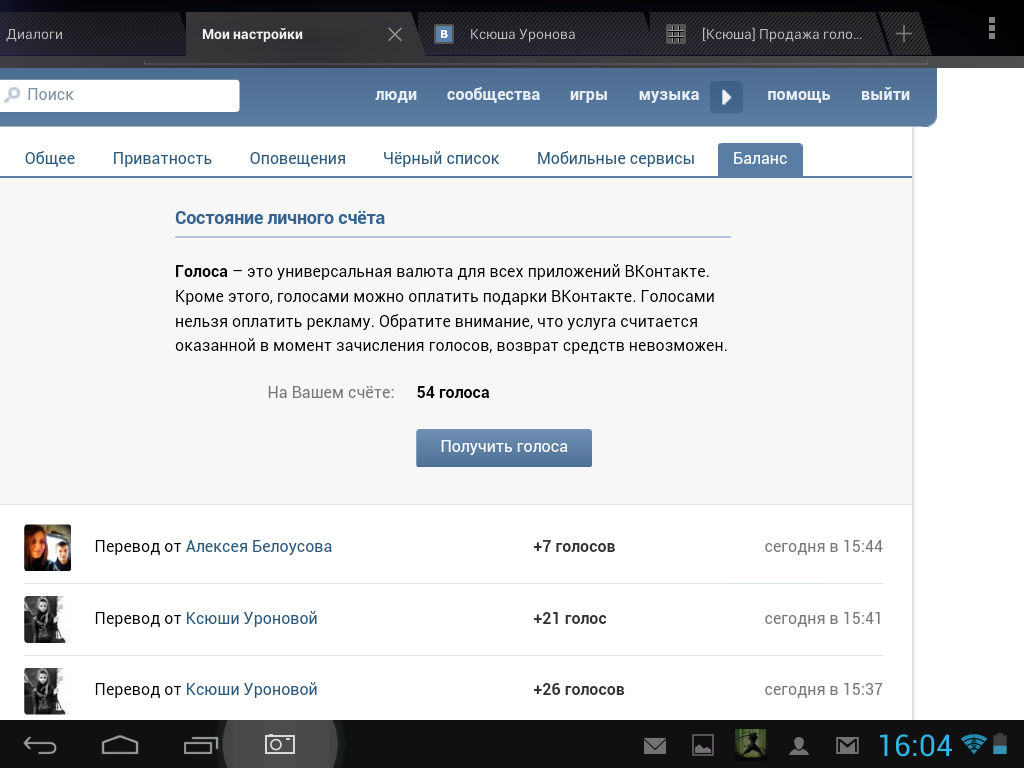
Task: Click the 16:04 system clock
Action: tap(915, 746)
